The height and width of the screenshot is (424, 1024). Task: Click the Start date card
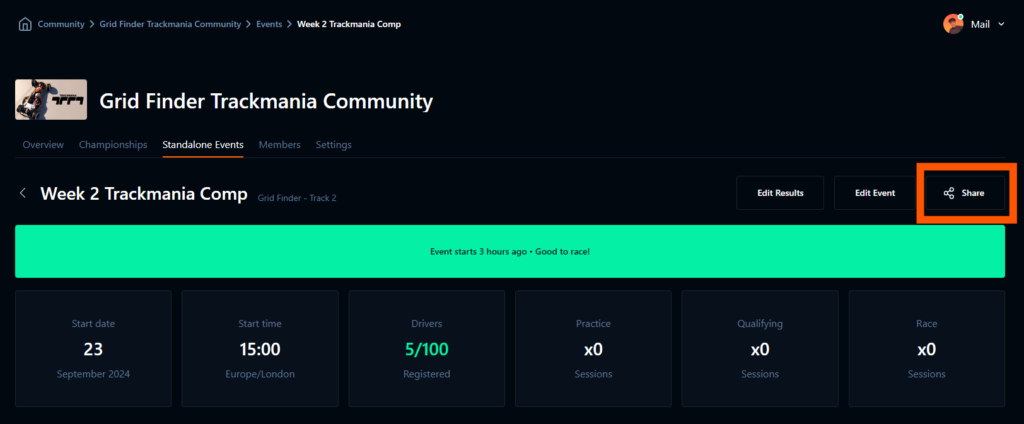tap(93, 348)
